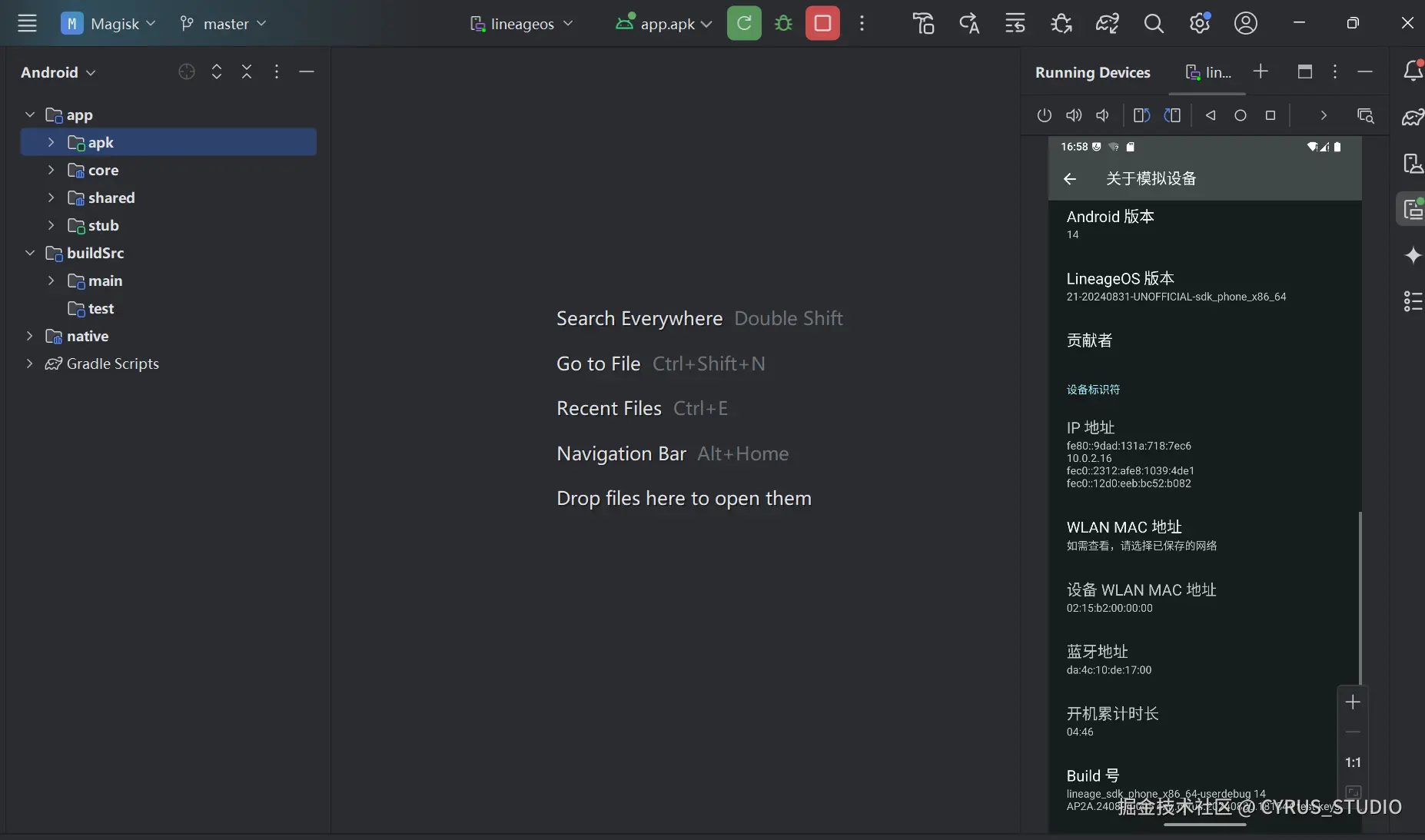Raise emulator volume with speaker icon
The width and height of the screenshot is (1425, 840).
1074,115
